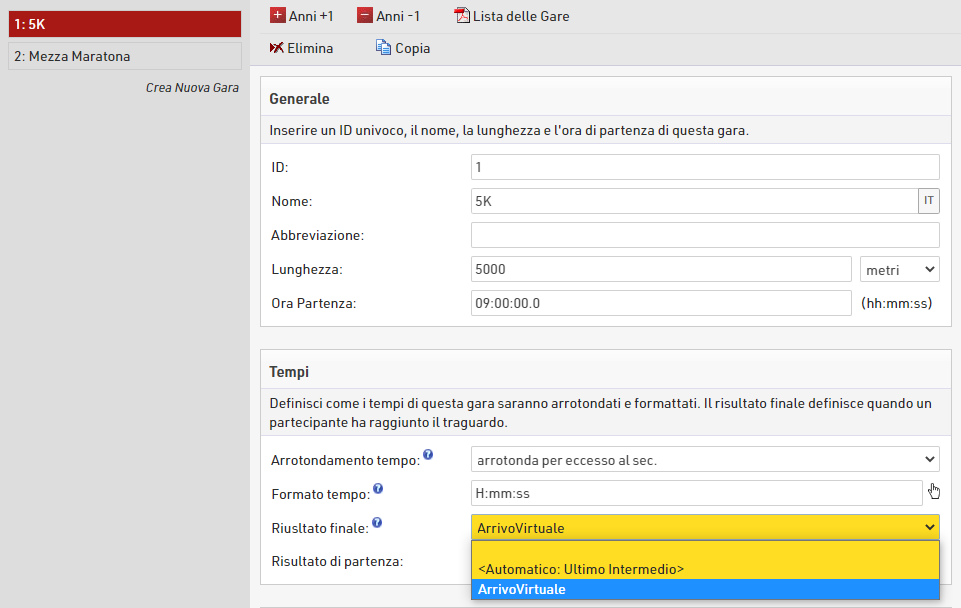Open 2: Mezza Maratona race
Screen dimensions: 961x608
pos(124,56)
